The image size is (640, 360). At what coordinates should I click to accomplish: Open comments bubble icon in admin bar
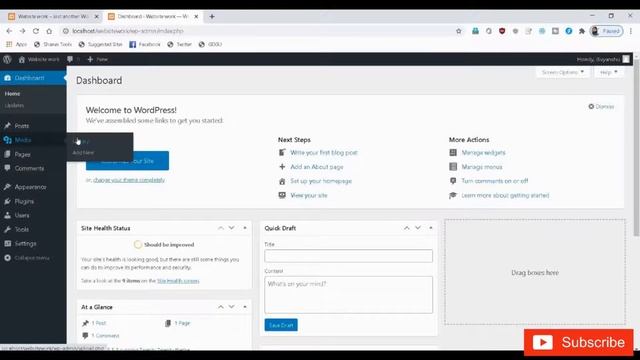point(70,59)
